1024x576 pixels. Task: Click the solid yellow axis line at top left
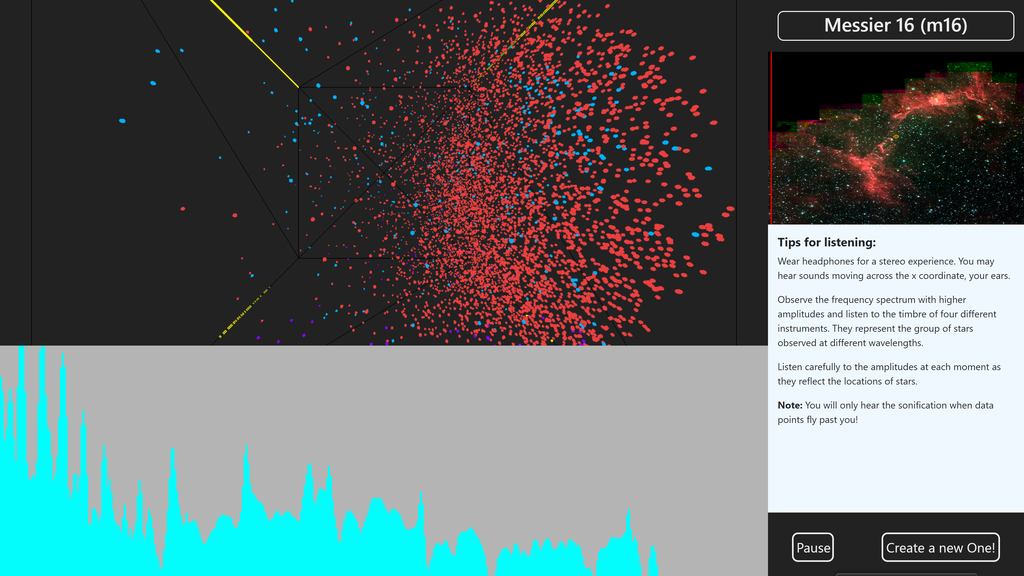click(255, 43)
